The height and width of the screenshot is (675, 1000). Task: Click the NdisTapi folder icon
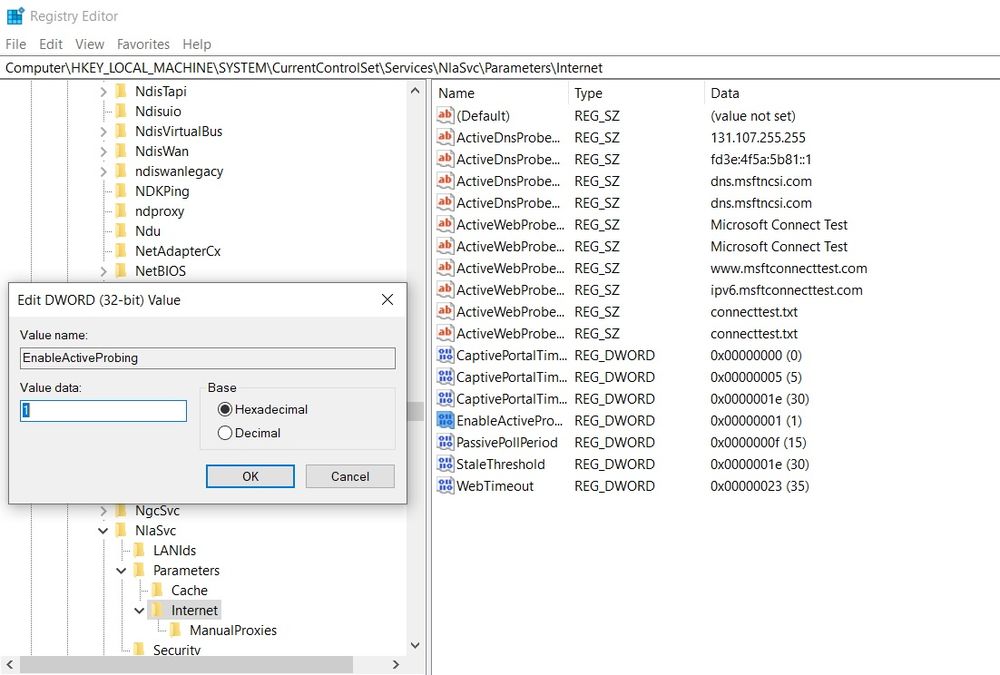pyautogui.click(x=121, y=91)
